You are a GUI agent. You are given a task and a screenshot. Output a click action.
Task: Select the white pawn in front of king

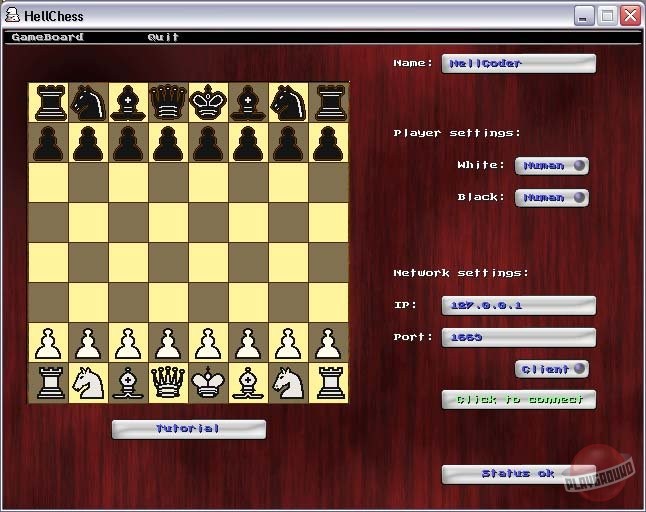pyautogui.click(x=208, y=343)
